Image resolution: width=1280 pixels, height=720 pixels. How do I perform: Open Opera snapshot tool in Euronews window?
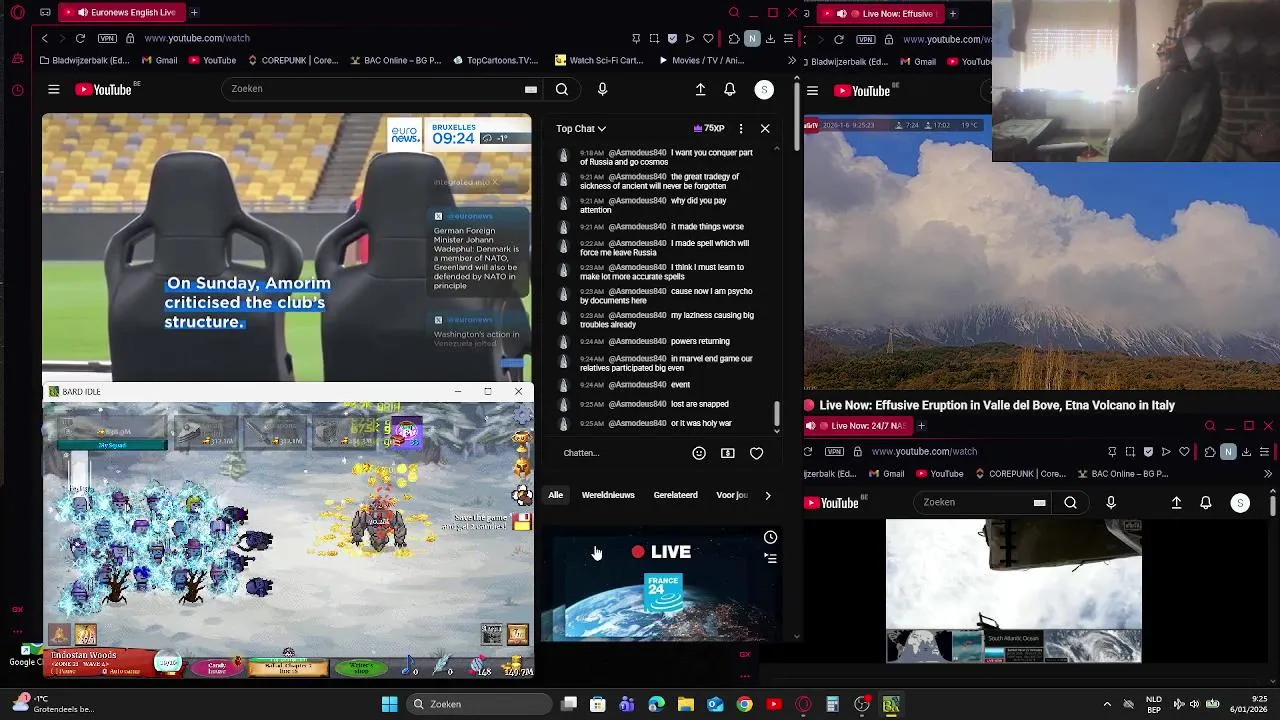click(654, 38)
